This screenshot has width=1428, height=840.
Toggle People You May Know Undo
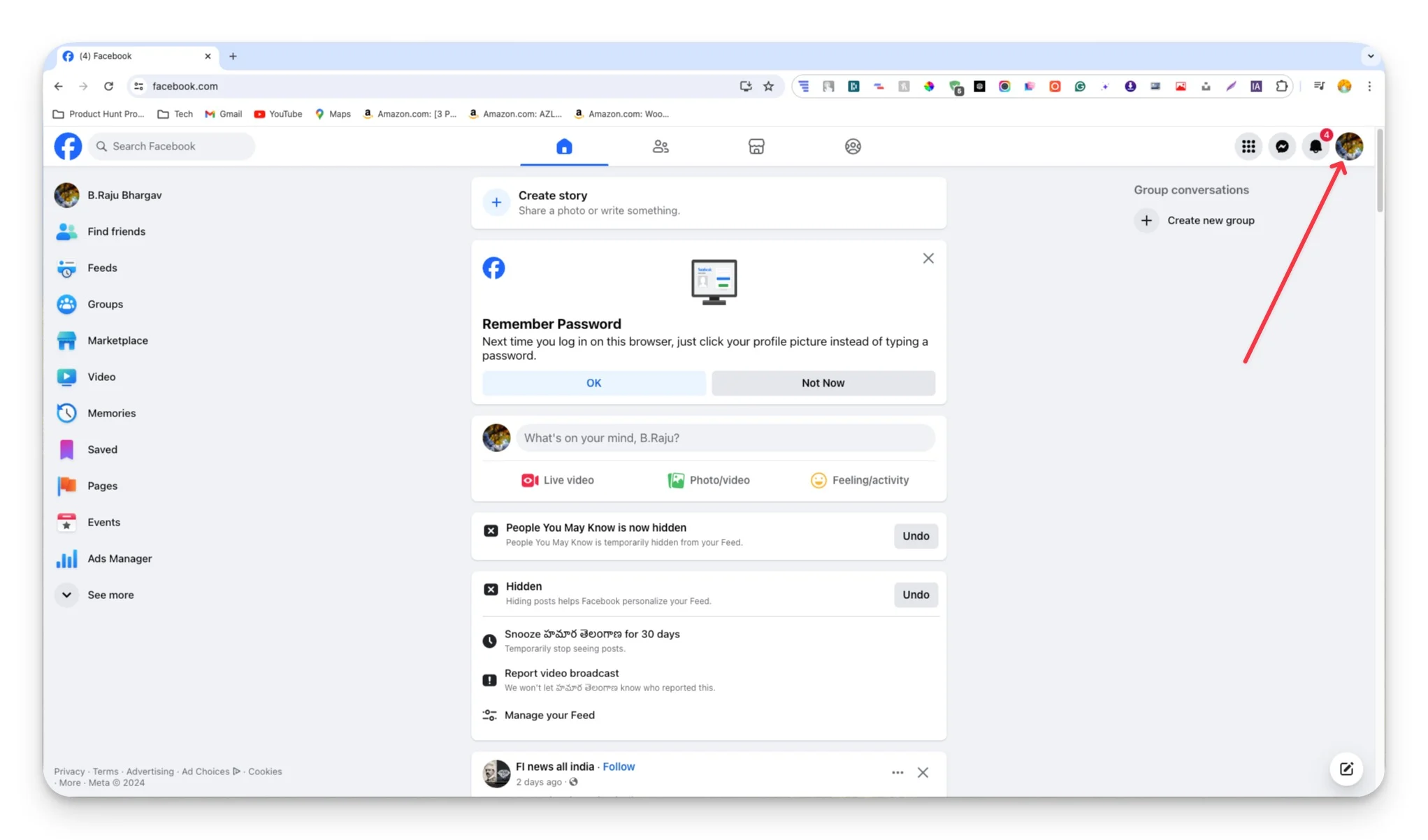(915, 535)
